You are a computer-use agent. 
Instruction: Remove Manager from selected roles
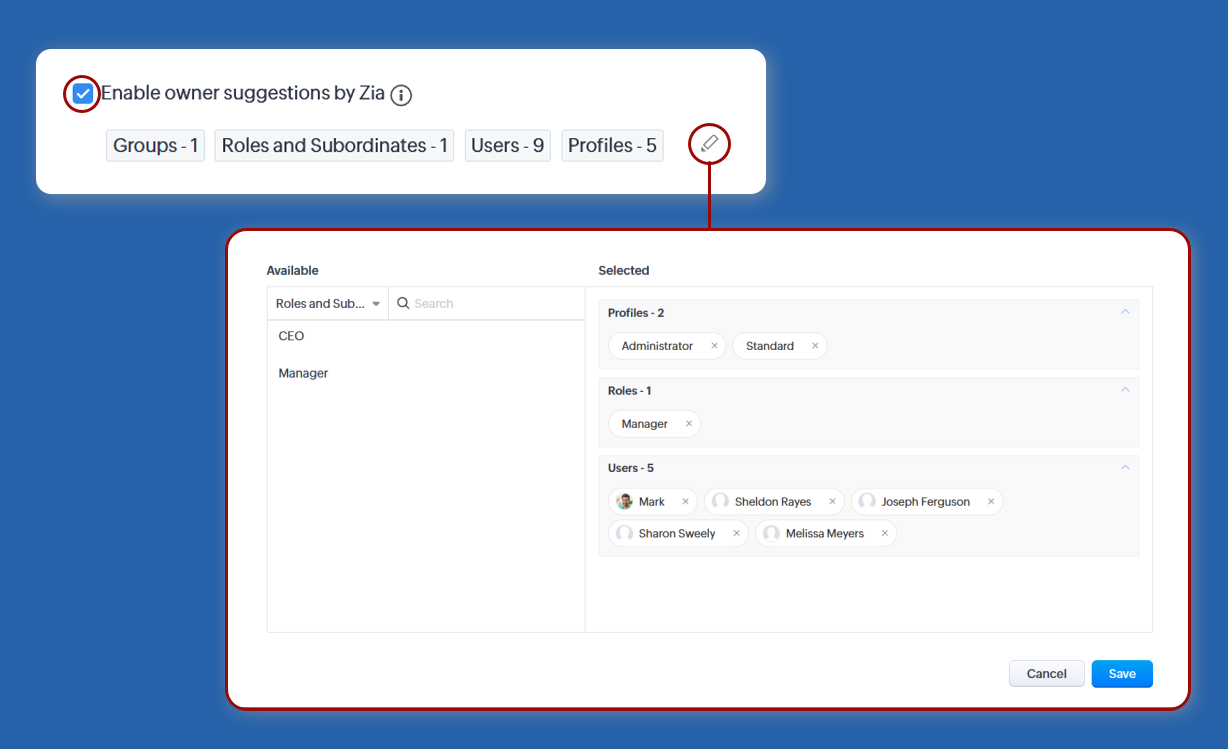[689, 424]
